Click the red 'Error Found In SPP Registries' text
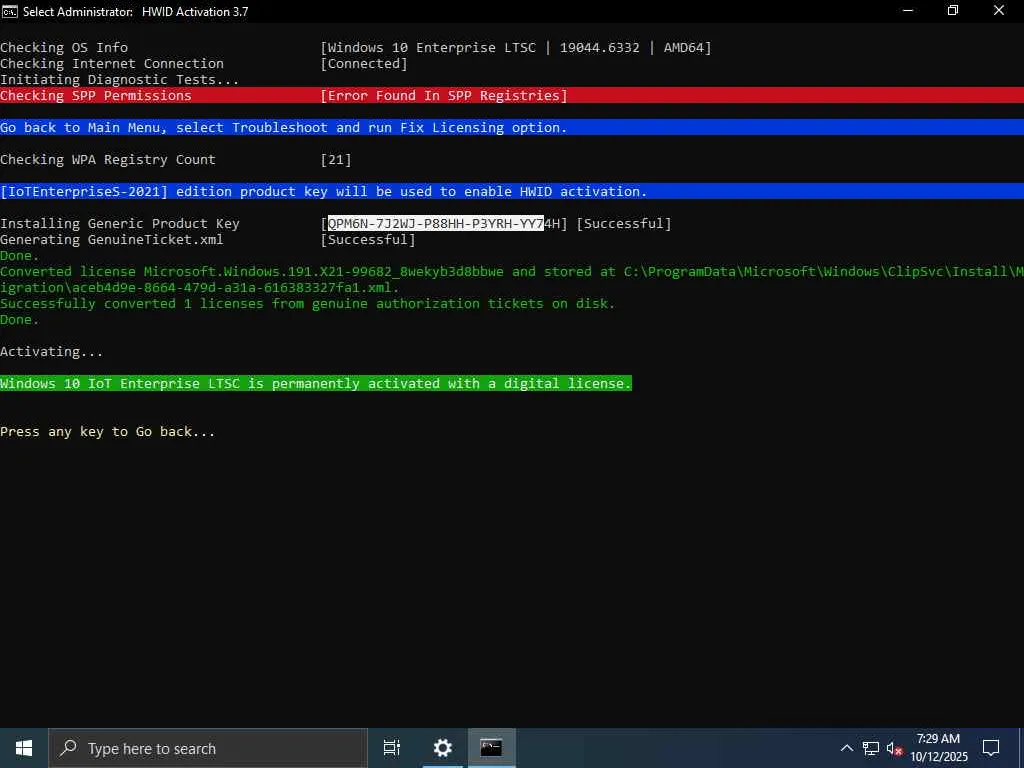This screenshot has width=1024, height=768. click(444, 95)
